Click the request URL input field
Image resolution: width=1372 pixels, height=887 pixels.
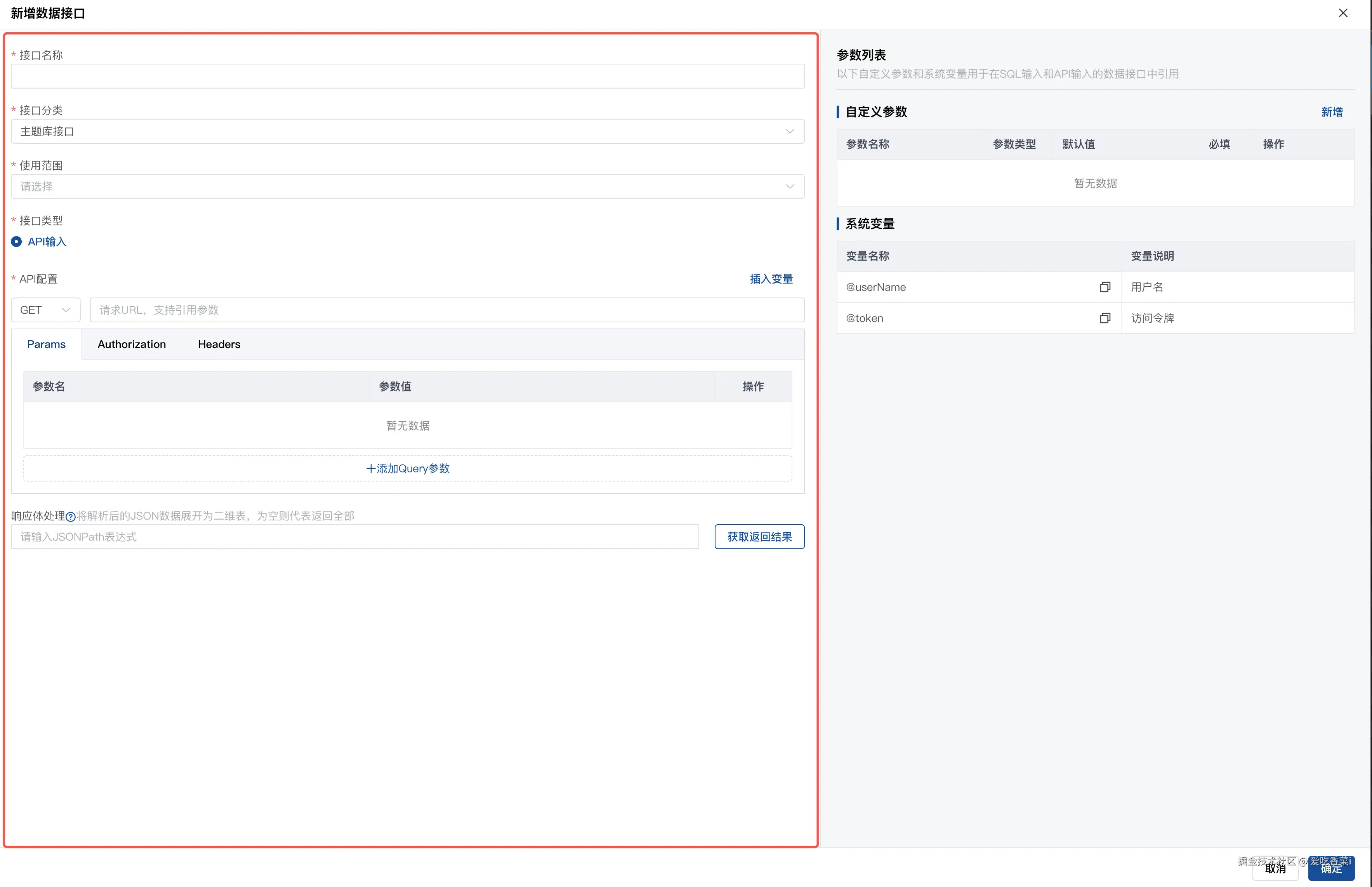tap(446, 310)
